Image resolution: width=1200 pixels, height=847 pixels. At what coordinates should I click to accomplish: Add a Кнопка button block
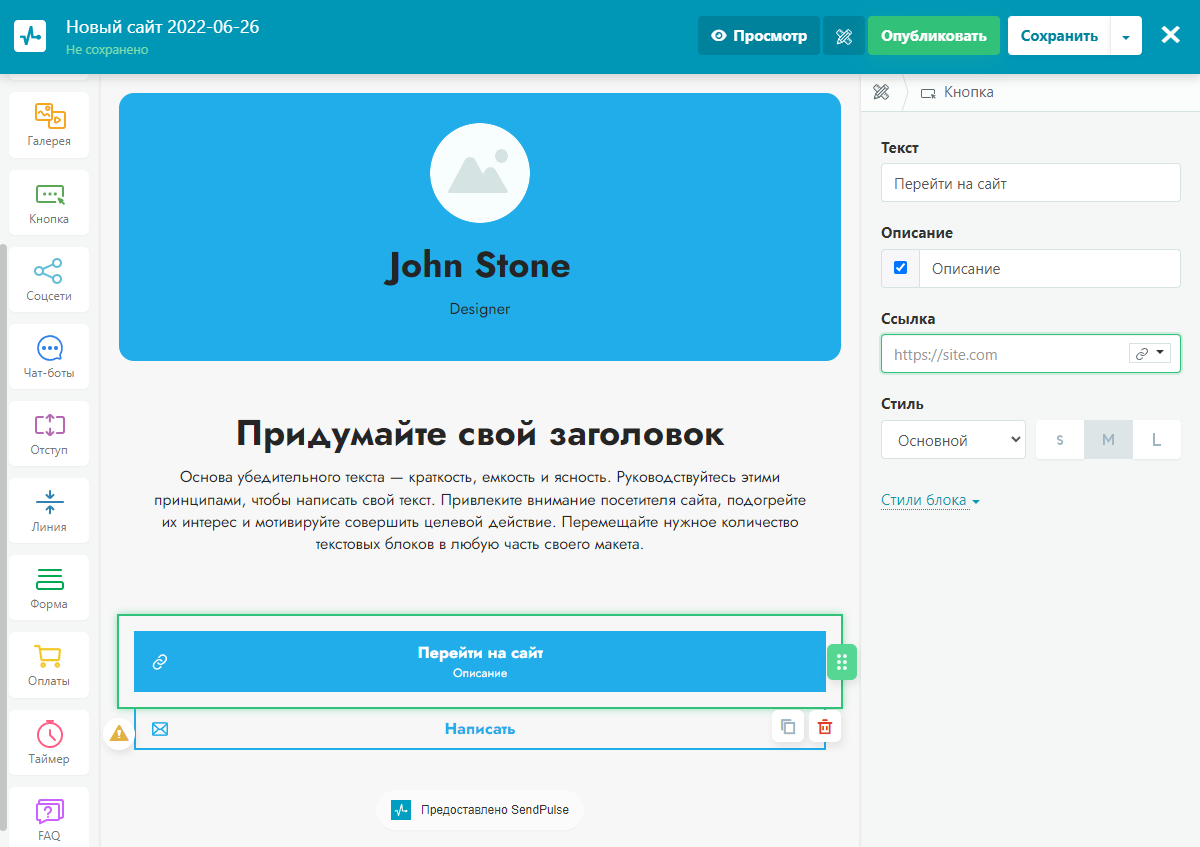(x=49, y=202)
